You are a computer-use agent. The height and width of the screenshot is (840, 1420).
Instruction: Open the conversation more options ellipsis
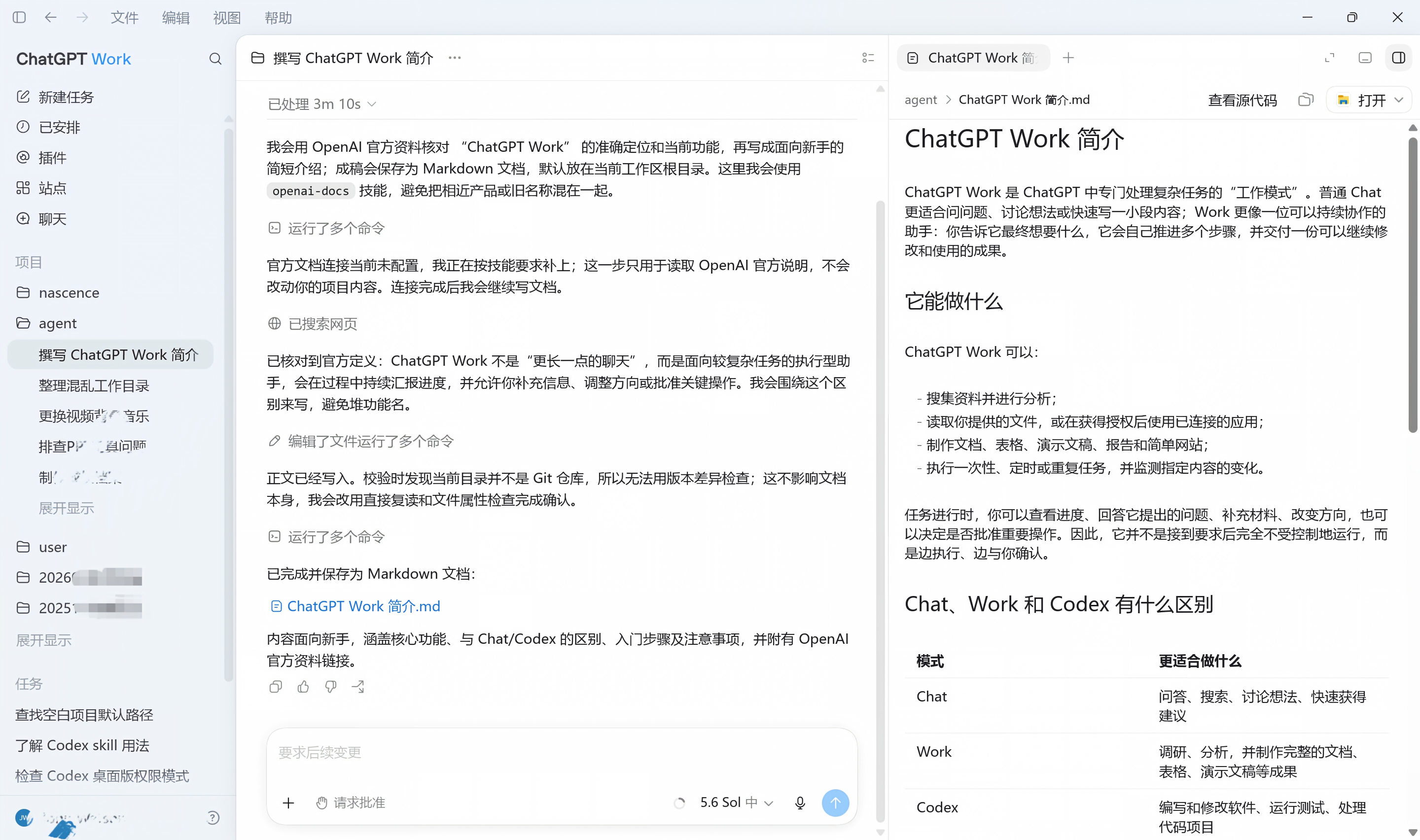tap(455, 58)
